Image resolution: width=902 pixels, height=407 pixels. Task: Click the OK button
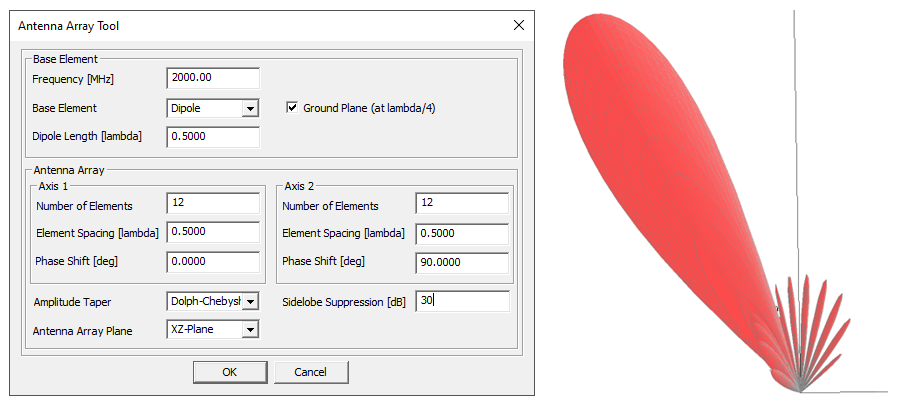click(x=230, y=372)
